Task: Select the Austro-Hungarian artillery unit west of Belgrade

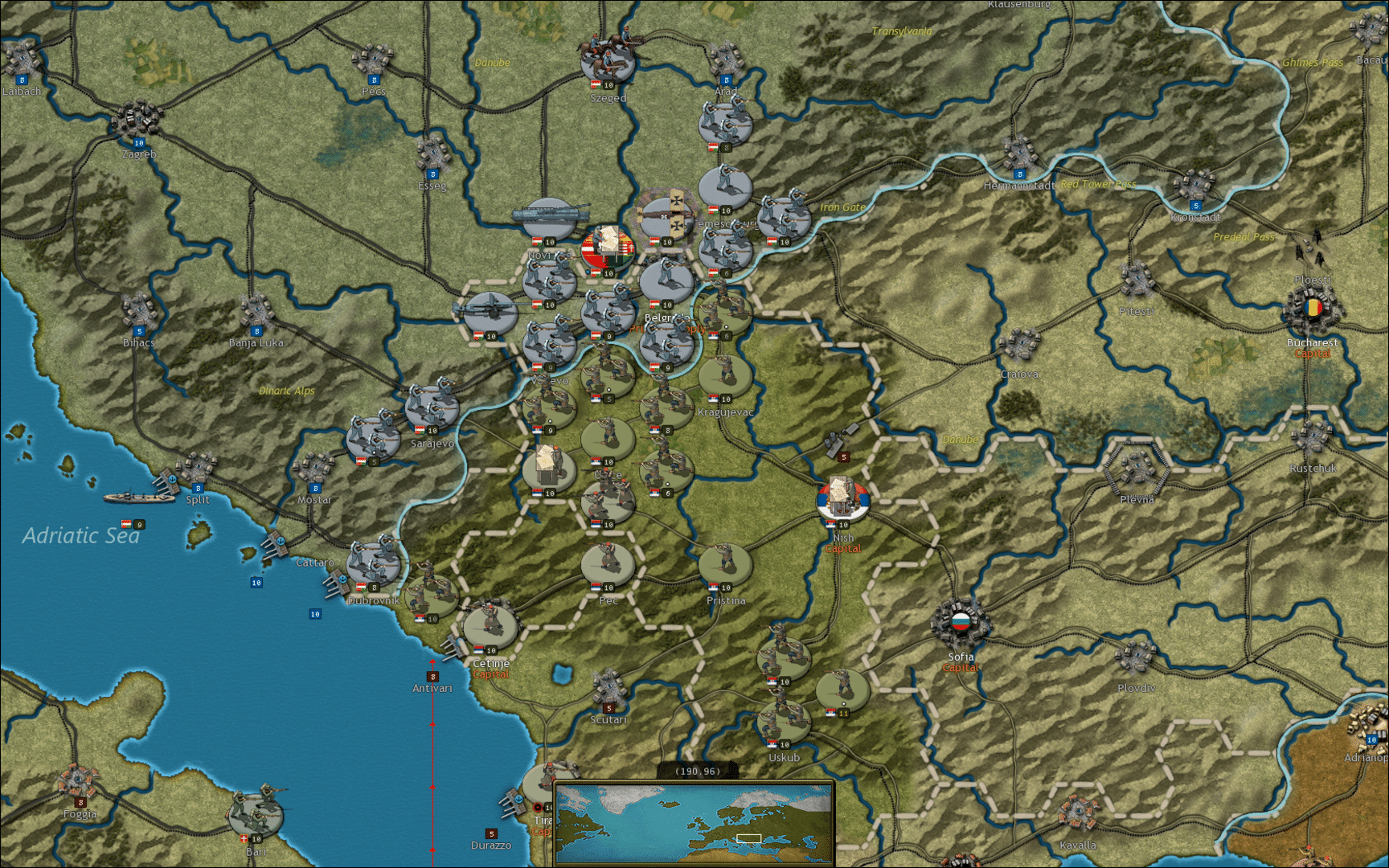Action: tap(490, 312)
